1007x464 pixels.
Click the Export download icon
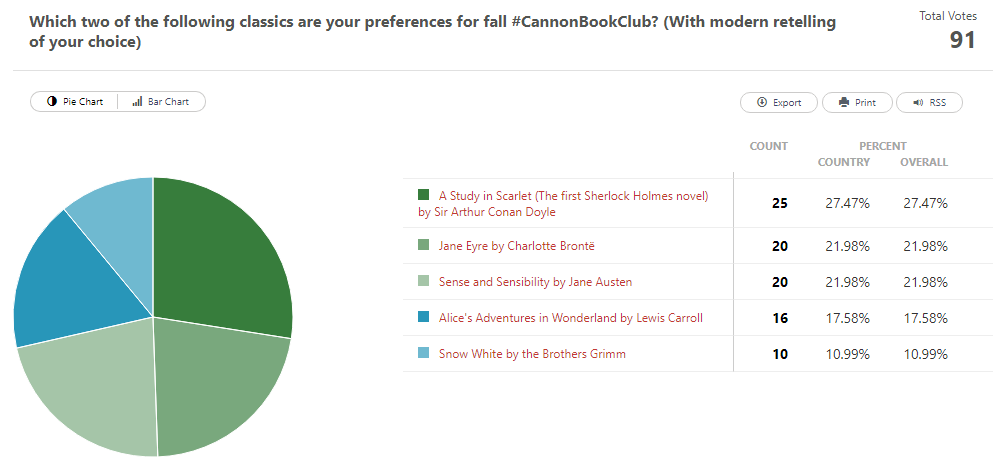[x=762, y=103]
